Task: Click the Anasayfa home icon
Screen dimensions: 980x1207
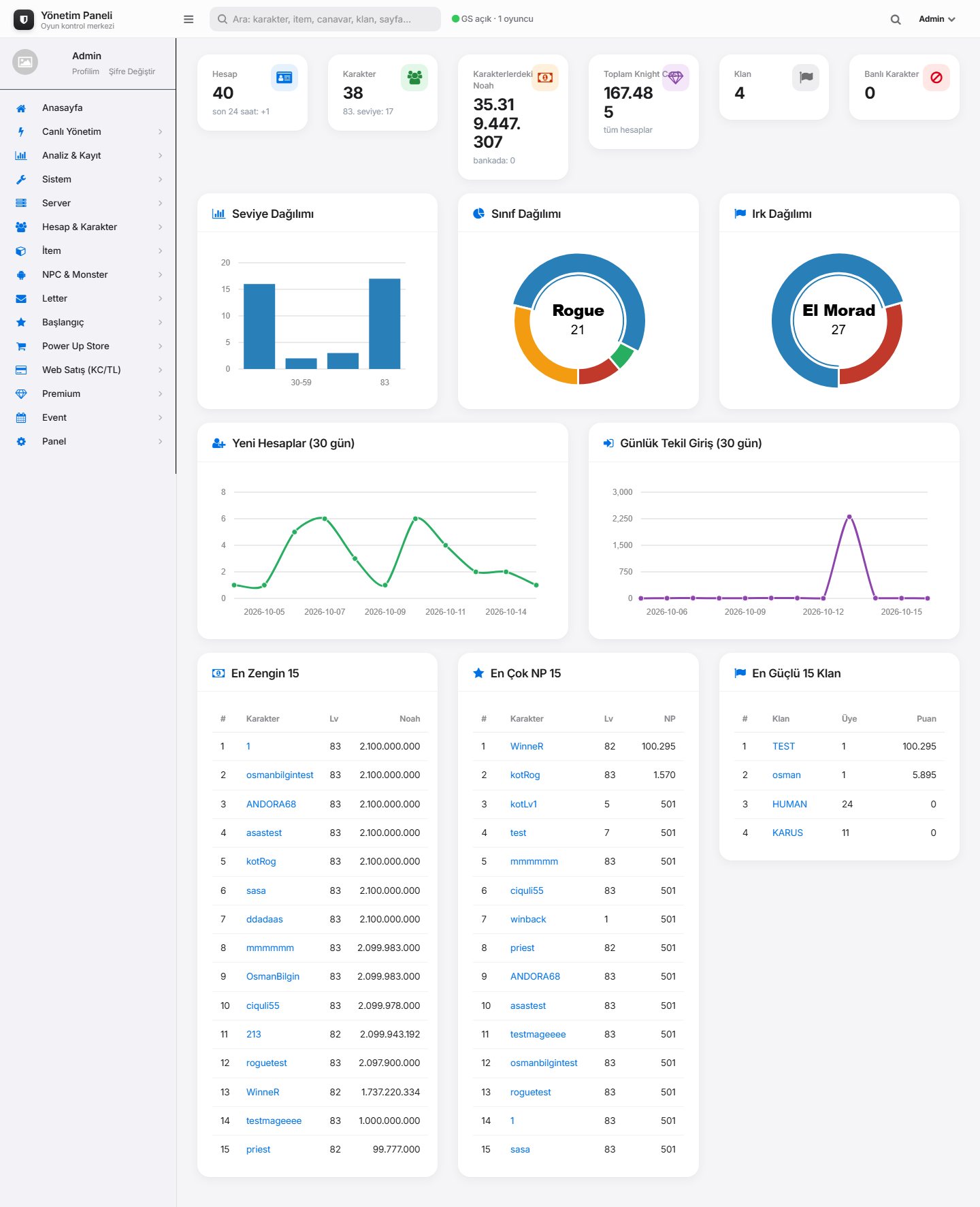Action: point(21,108)
